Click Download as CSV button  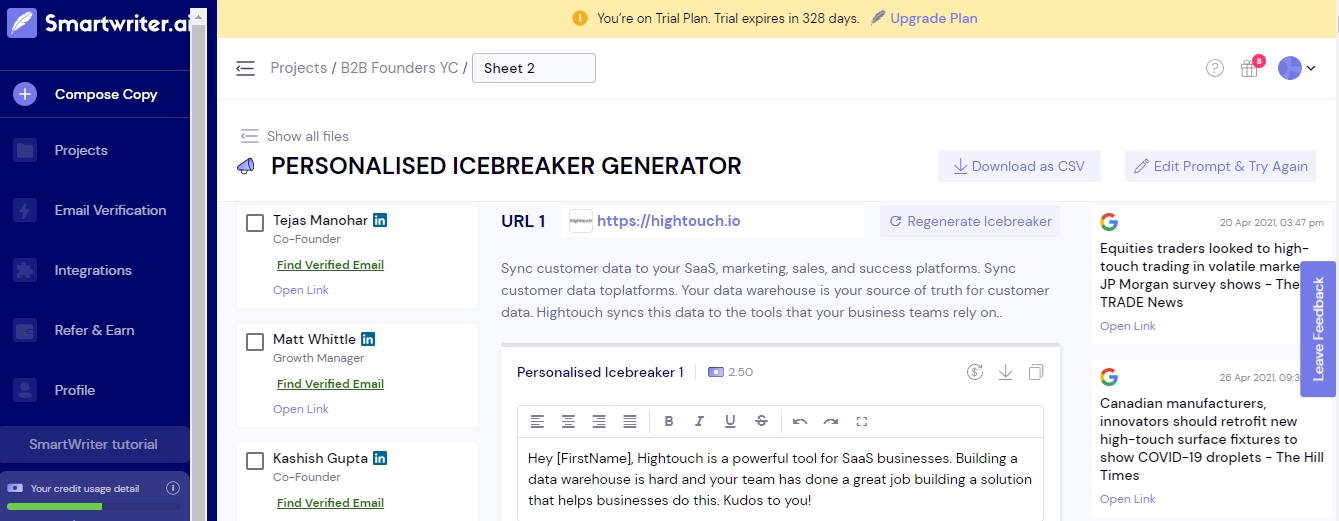1019,166
